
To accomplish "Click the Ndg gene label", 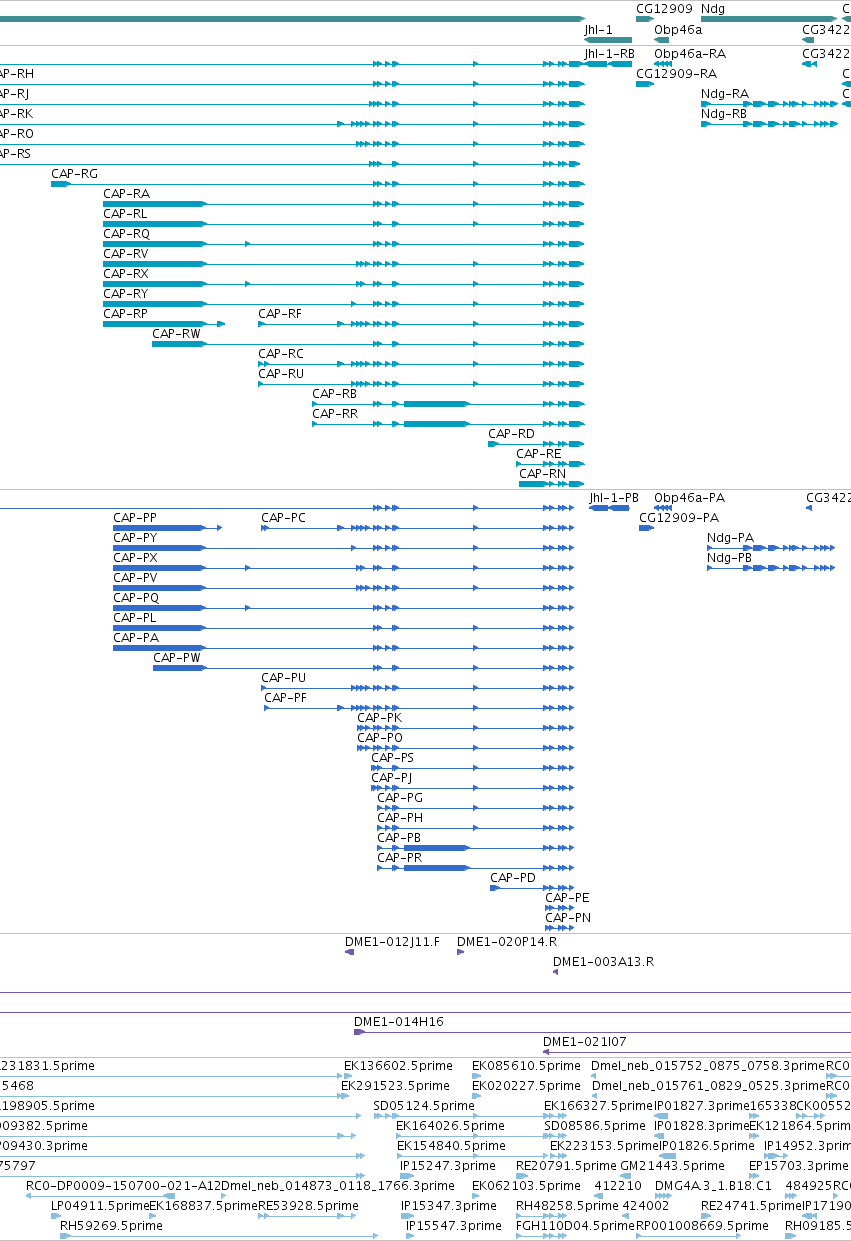I will [713, 8].
